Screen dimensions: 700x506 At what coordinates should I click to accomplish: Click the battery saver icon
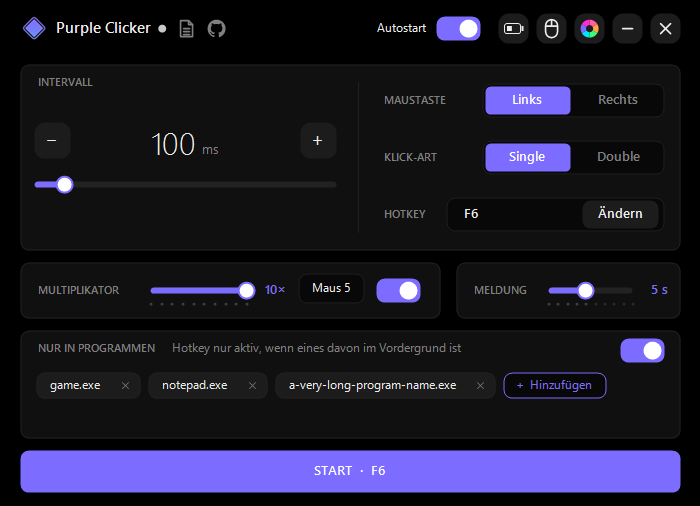(513, 29)
